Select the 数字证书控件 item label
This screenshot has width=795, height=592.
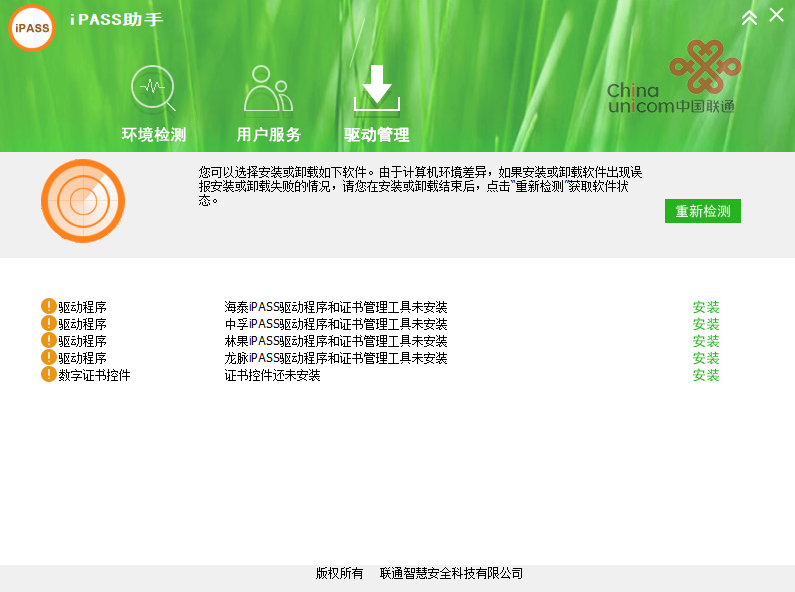[94, 375]
